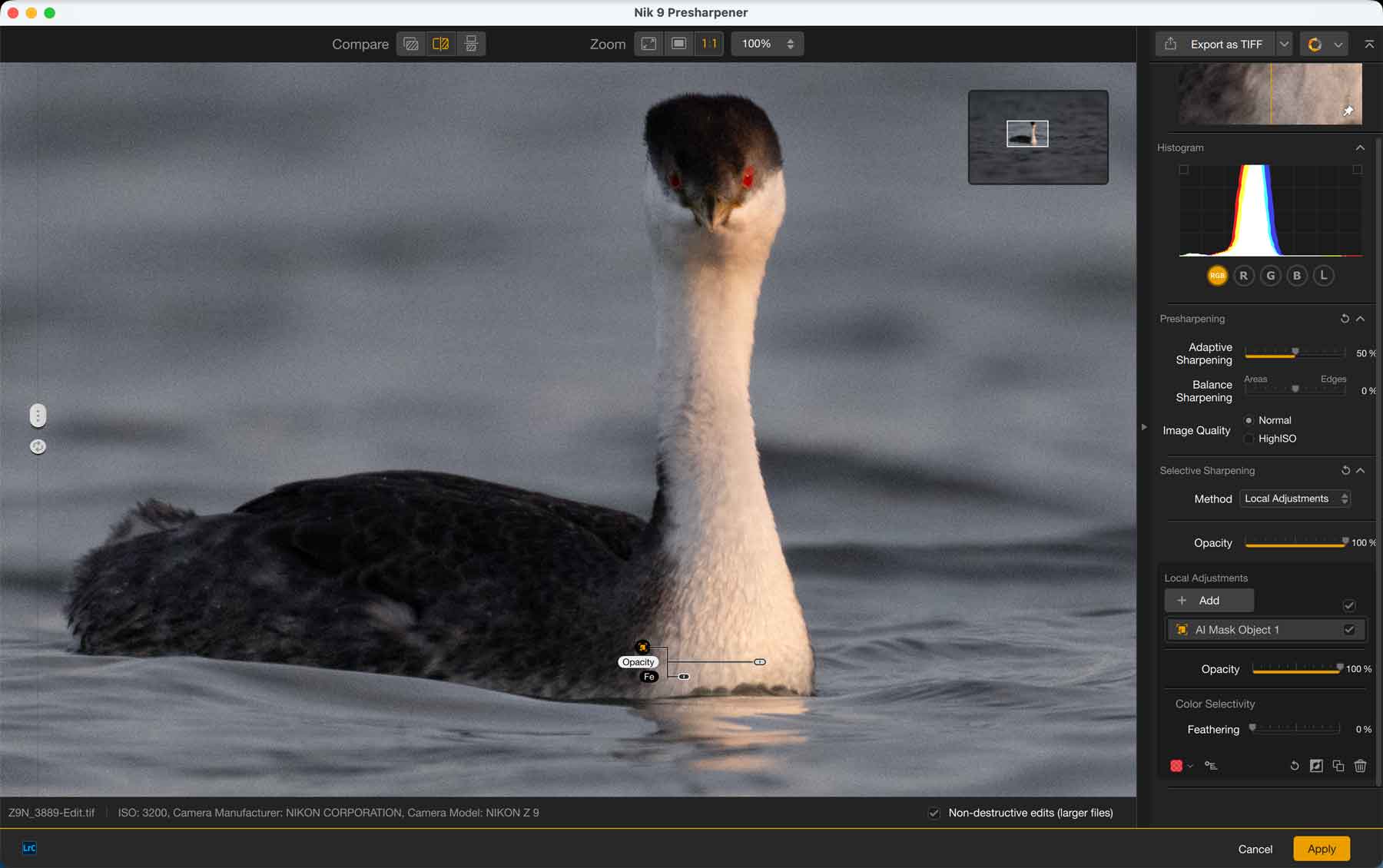Collapse the Histogram panel

click(1360, 147)
